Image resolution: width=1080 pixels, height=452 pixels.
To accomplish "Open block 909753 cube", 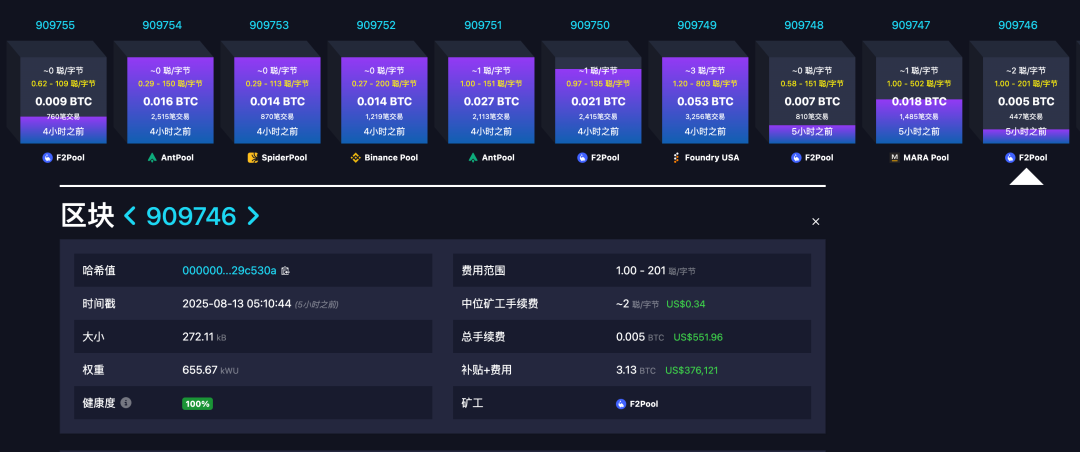I will 277,100.
